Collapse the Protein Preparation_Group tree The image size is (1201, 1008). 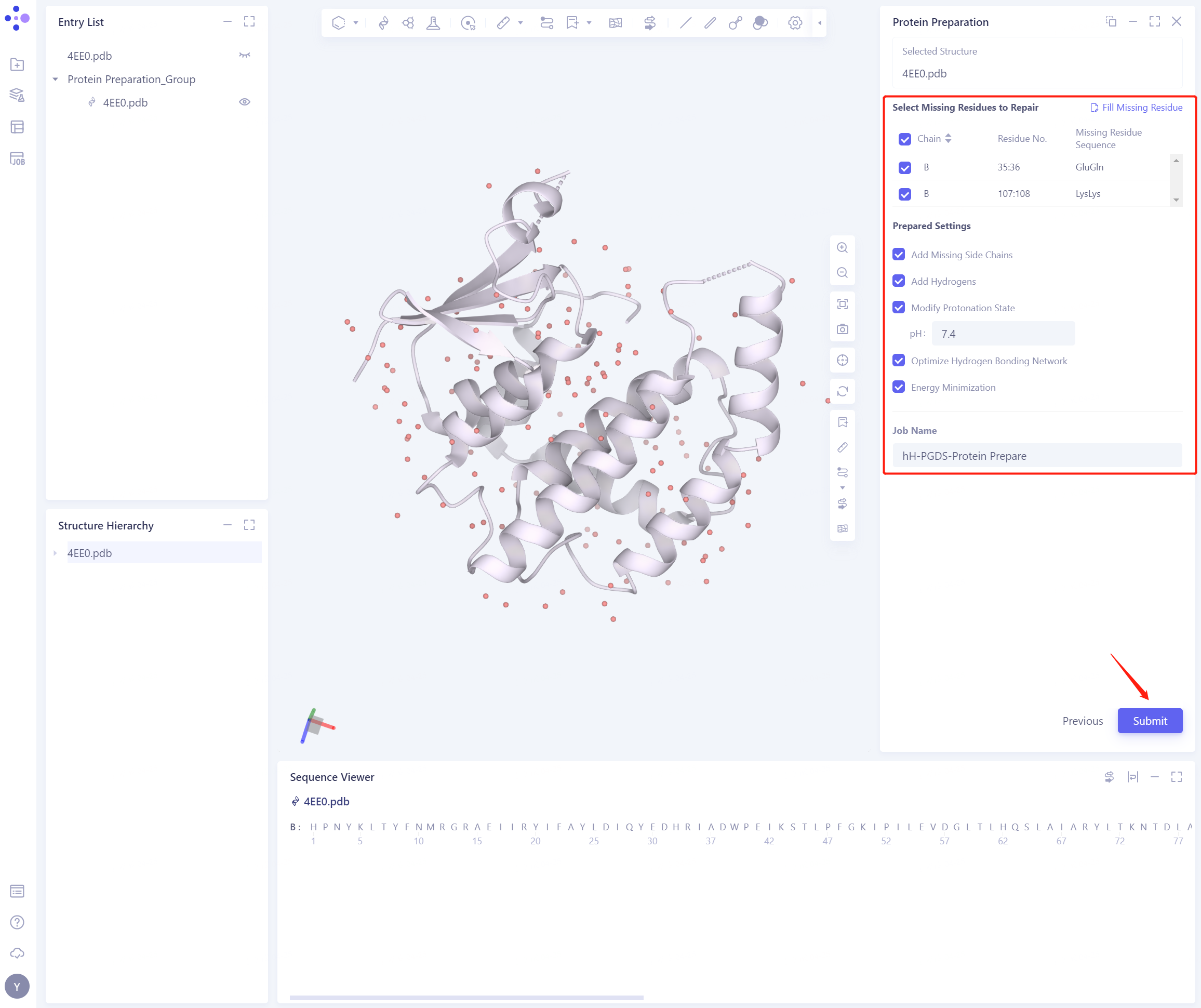56,79
